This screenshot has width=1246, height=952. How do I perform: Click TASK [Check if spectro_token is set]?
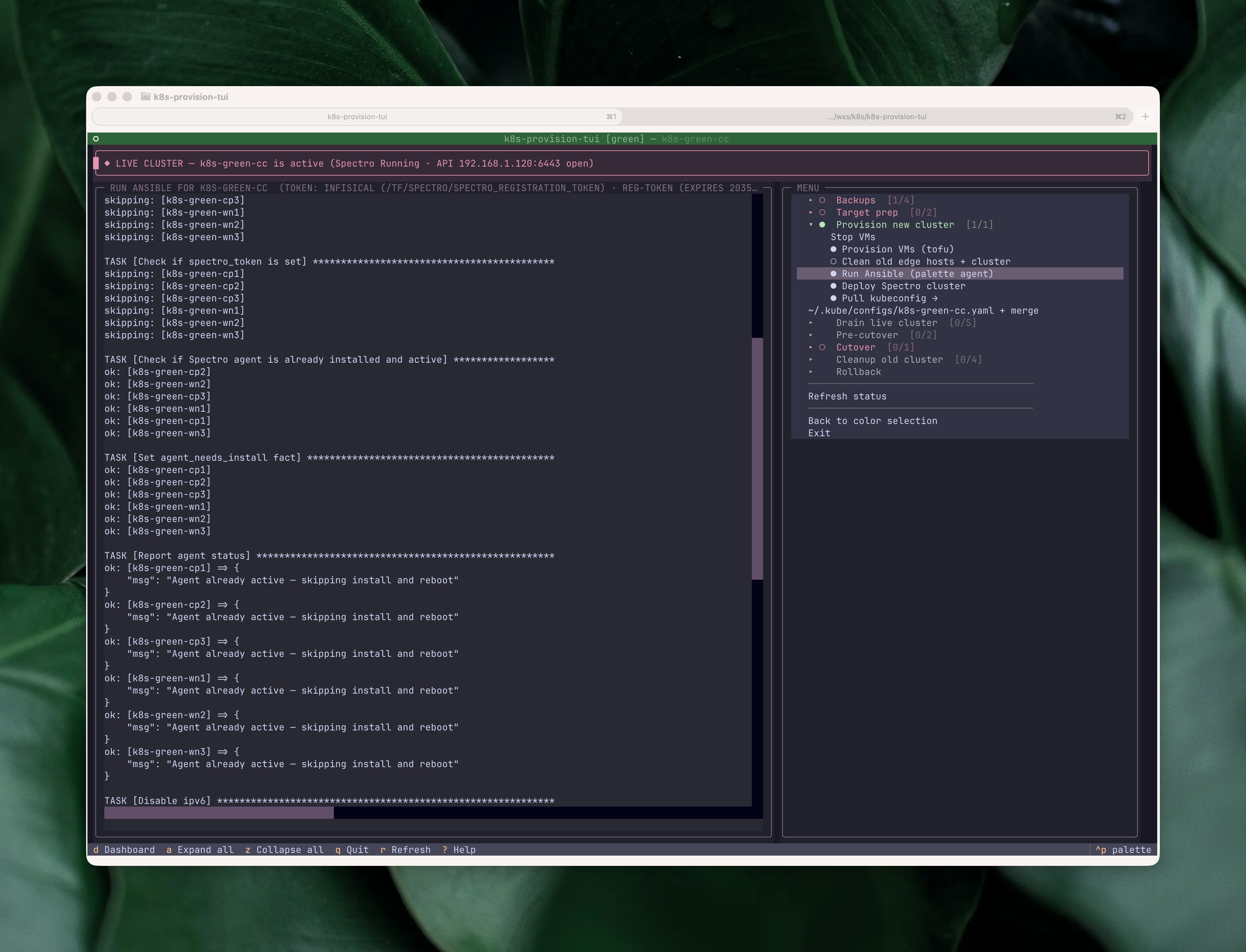(329, 262)
